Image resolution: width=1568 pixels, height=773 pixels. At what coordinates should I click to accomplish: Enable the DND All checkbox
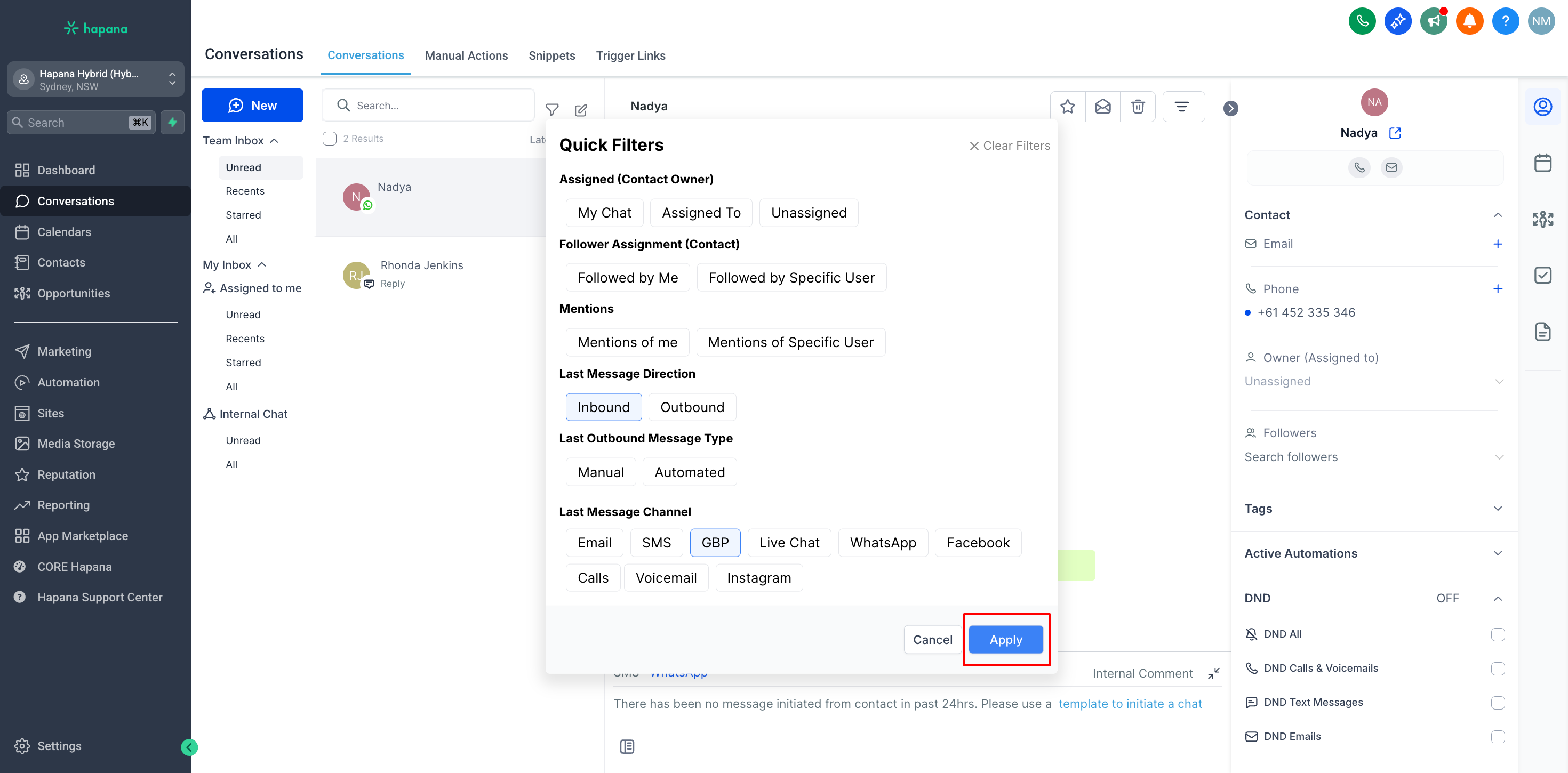click(1498, 634)
